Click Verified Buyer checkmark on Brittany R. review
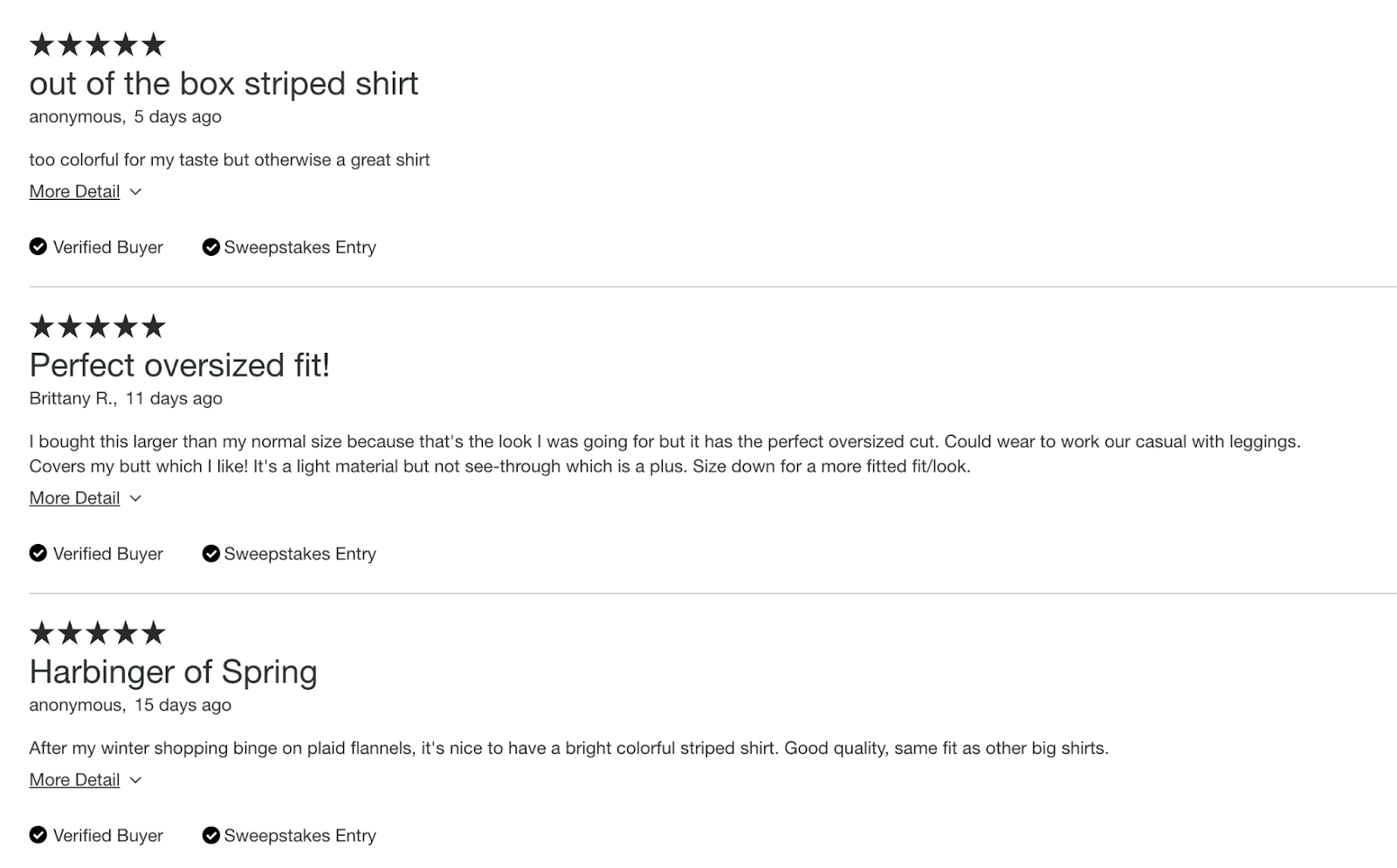Screen dimensions: 1397x868 click(x=38, y=554)
